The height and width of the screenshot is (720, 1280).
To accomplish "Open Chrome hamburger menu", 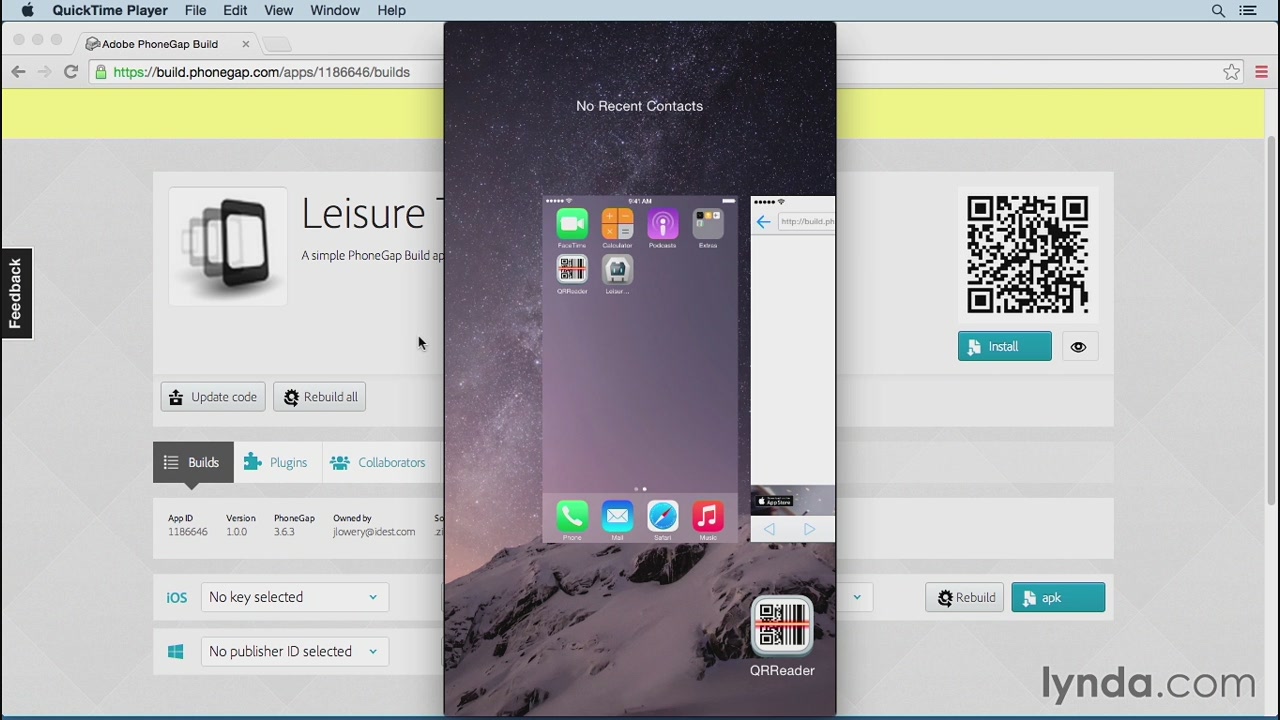I will [1261, 72].
